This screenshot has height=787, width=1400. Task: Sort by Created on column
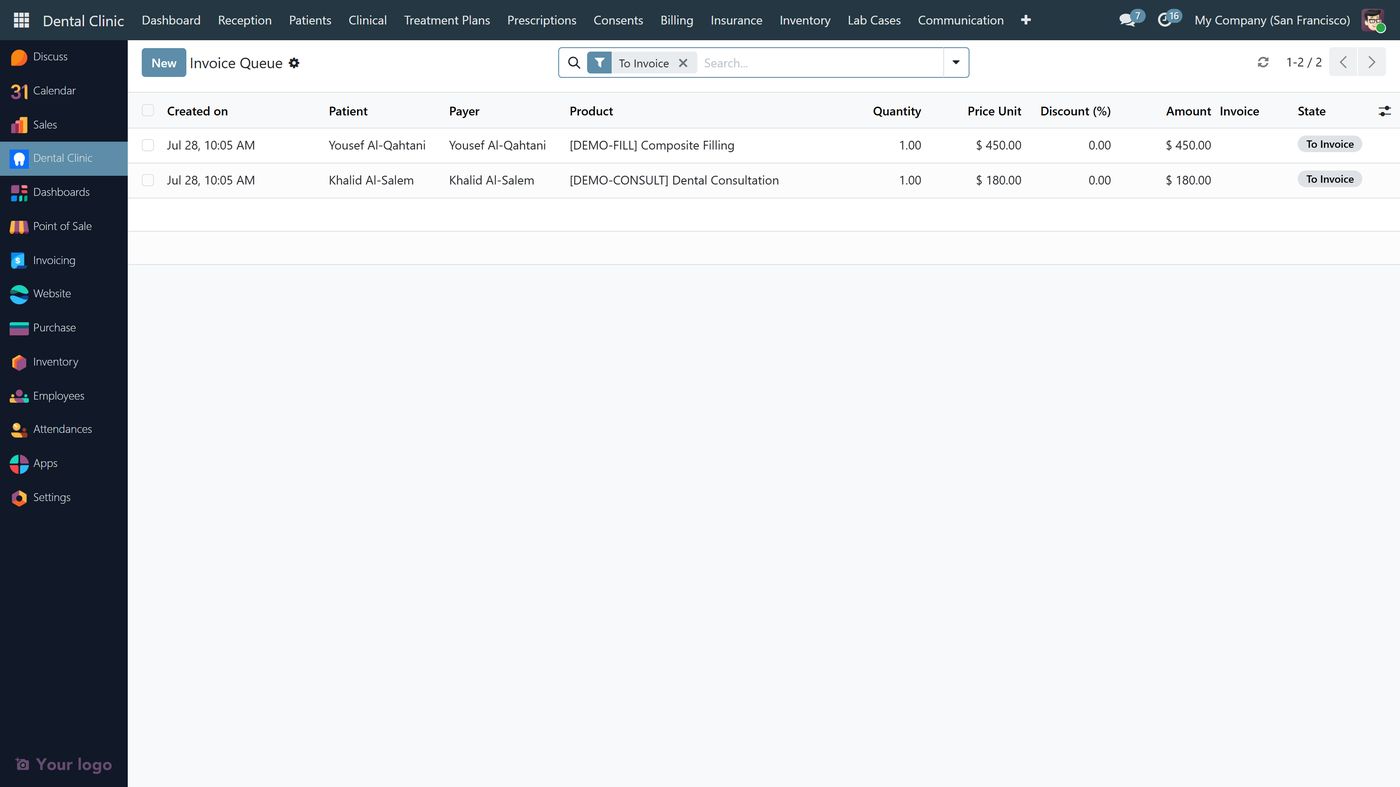[x=197, y=111]
